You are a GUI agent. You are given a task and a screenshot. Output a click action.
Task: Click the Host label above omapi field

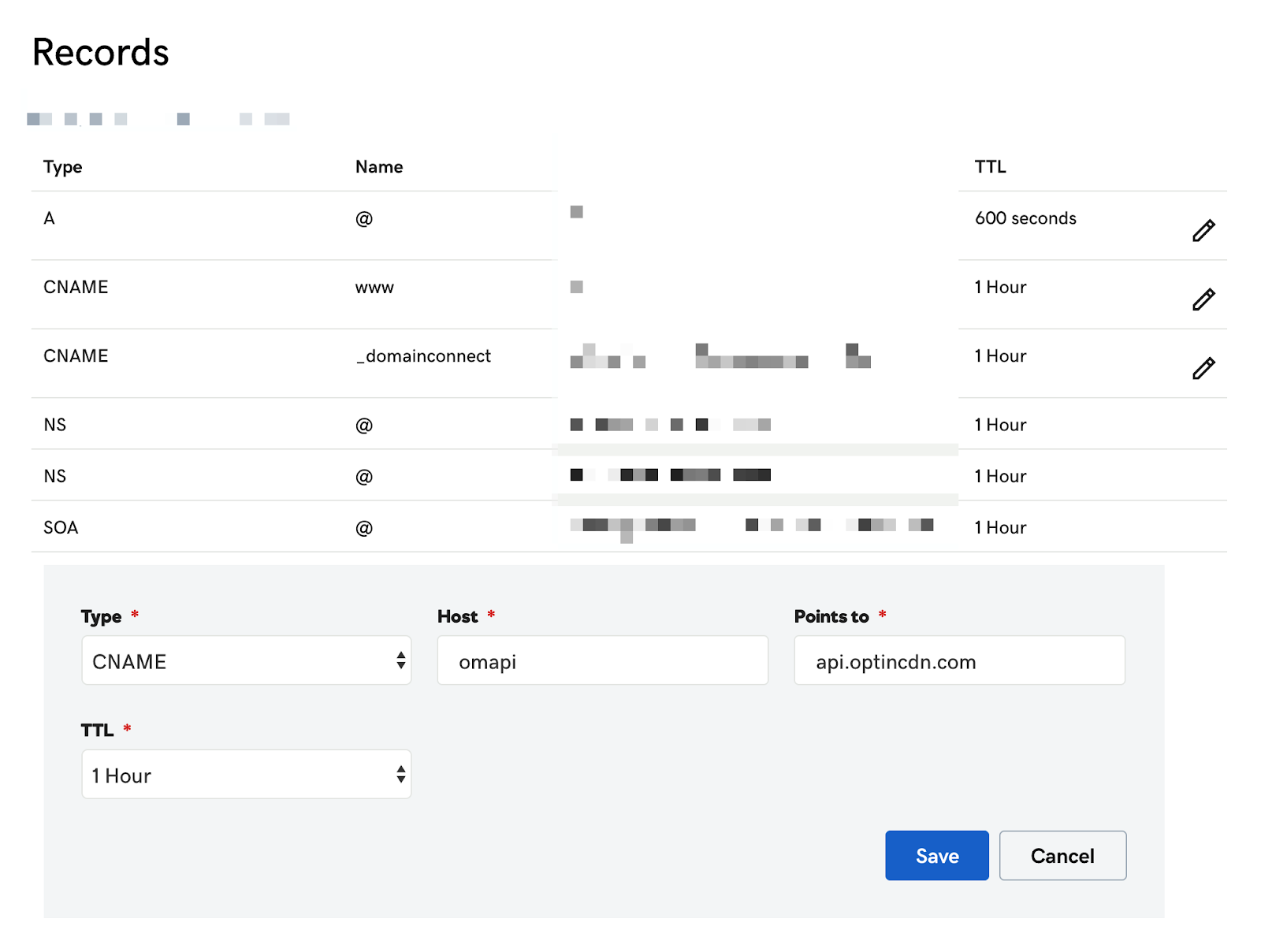tap(458, 616)
